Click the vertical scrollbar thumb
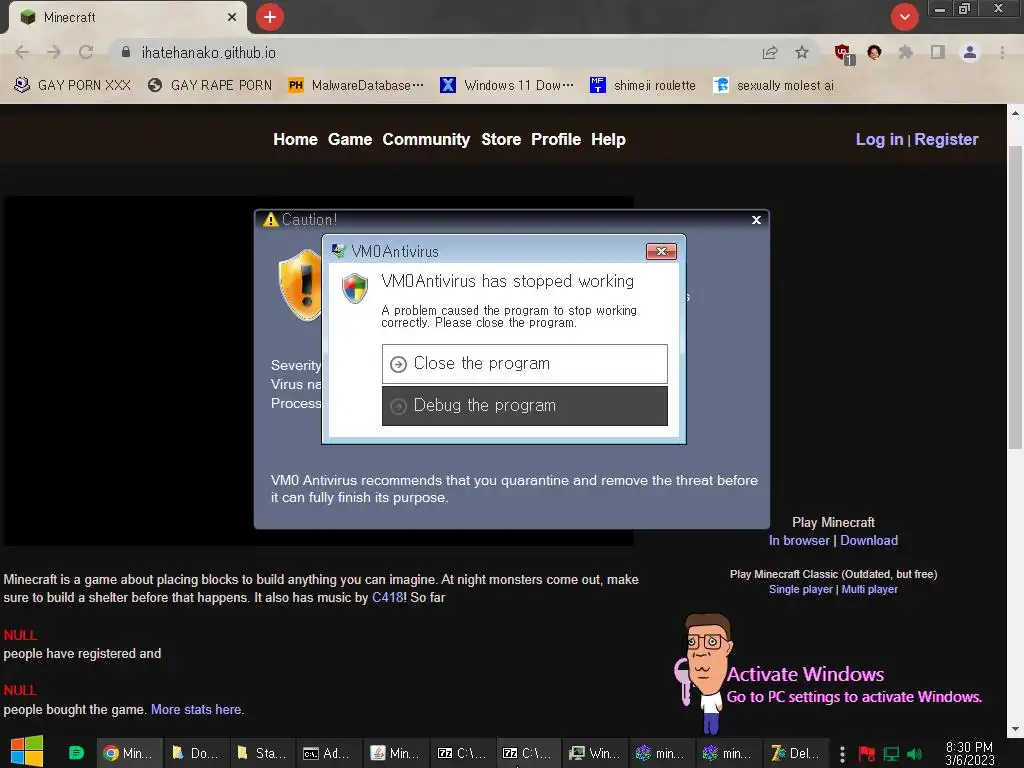Image resolution: width=1024 pixels, height=768 pixels. point(1015,297)
